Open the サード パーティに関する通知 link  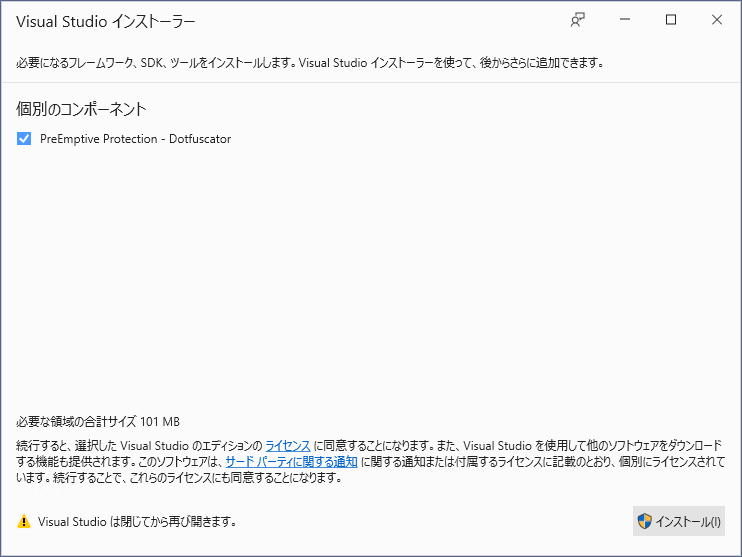(292, 461)
